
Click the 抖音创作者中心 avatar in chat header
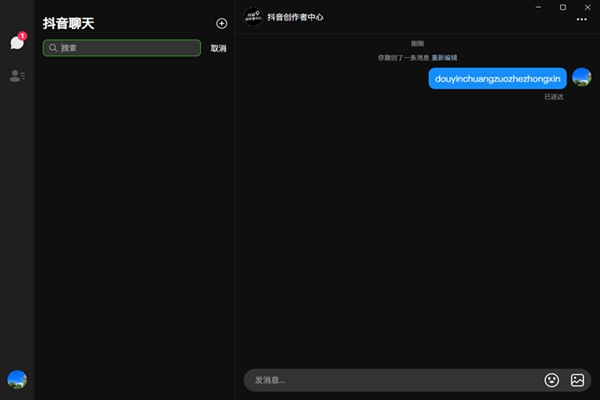254,17
